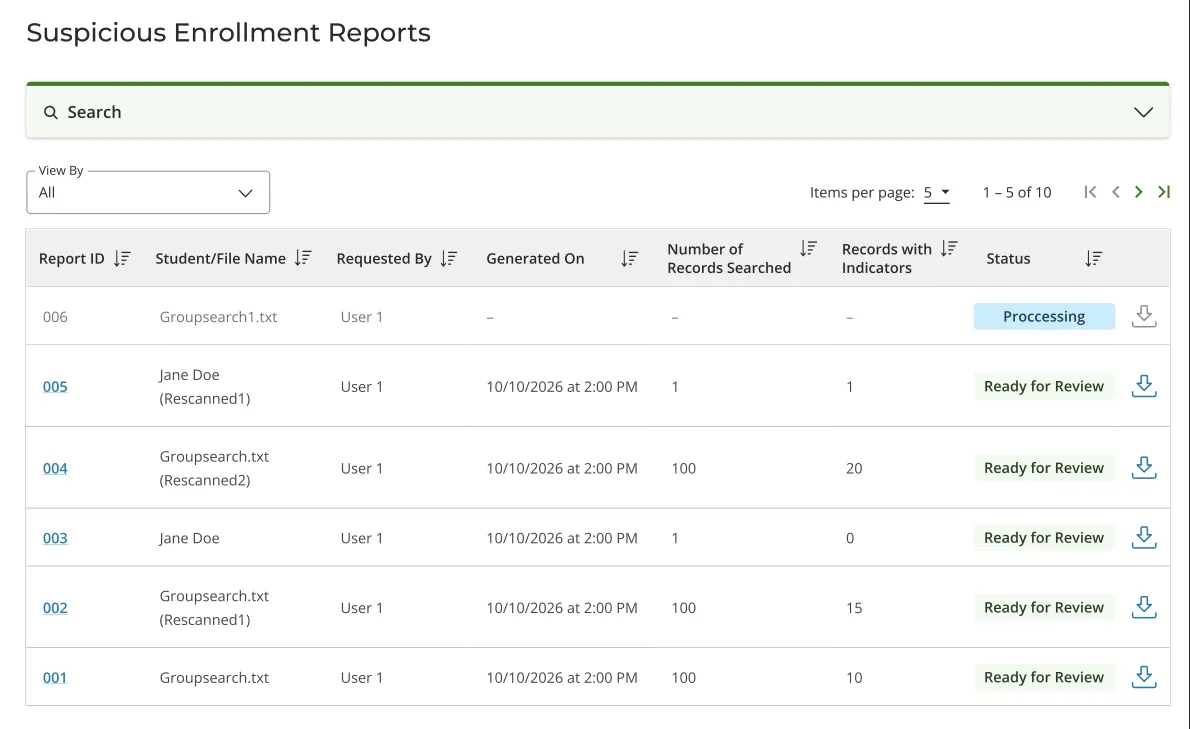
Task: Expand the Search panel chevron
Action: 1143,112
